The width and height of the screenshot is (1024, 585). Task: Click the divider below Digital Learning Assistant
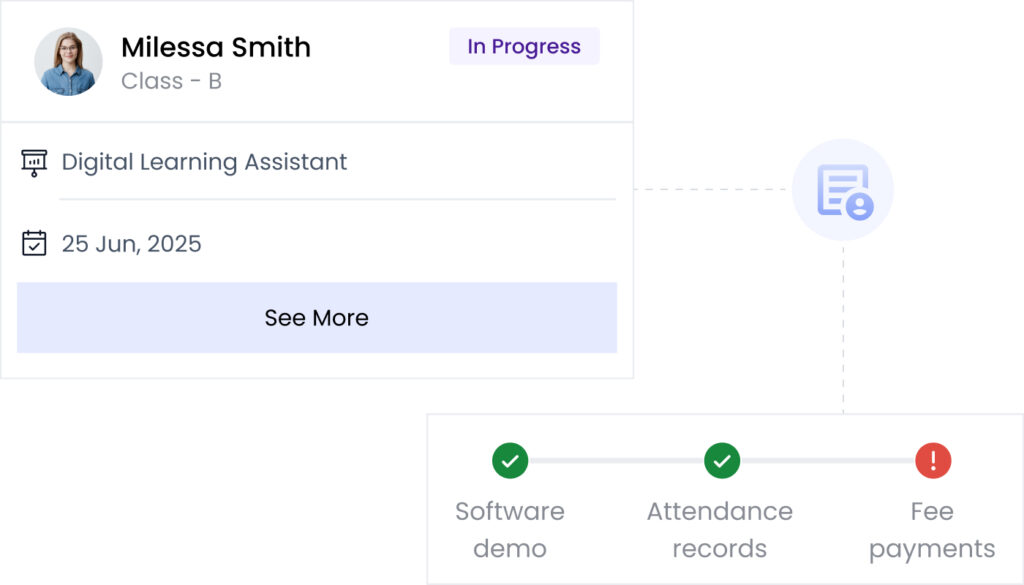tap(337, 199)
